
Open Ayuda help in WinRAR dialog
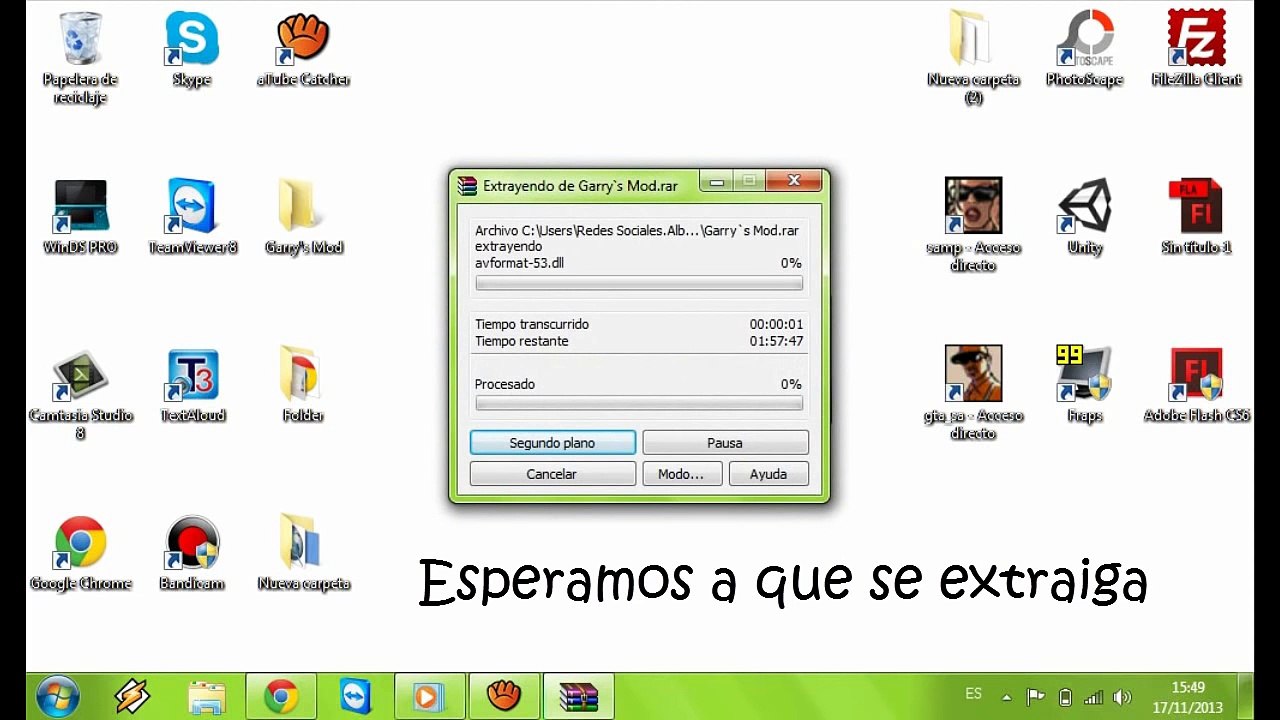tap(769, 474)
